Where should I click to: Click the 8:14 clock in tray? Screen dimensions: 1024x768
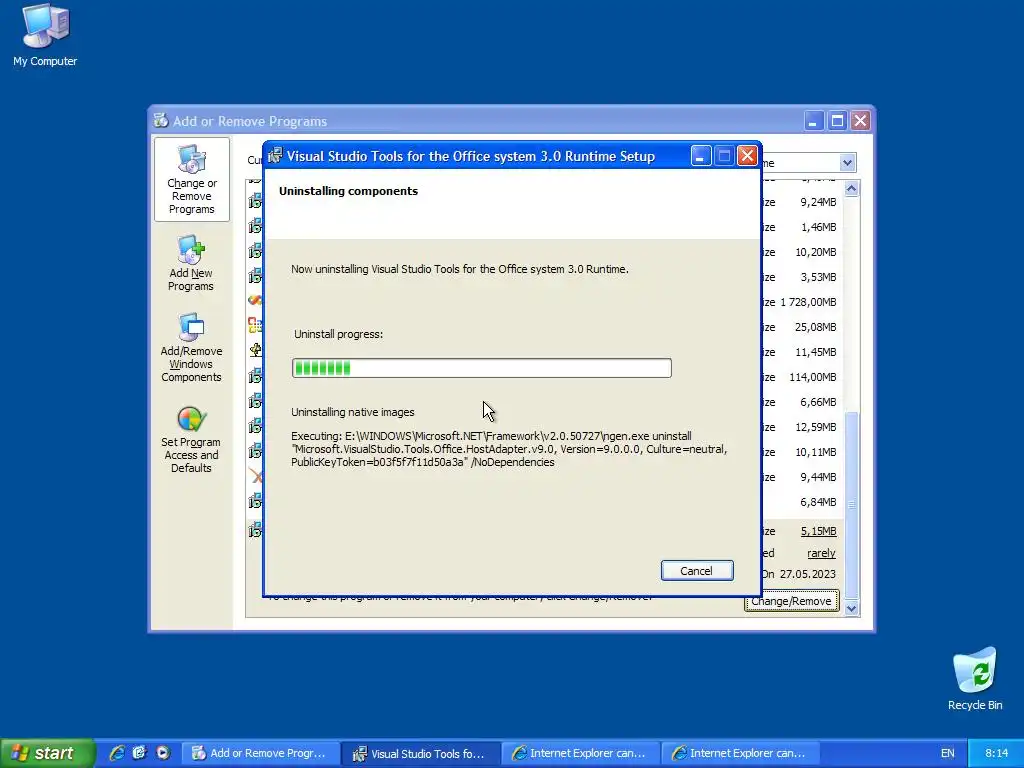tap(996, 753)
